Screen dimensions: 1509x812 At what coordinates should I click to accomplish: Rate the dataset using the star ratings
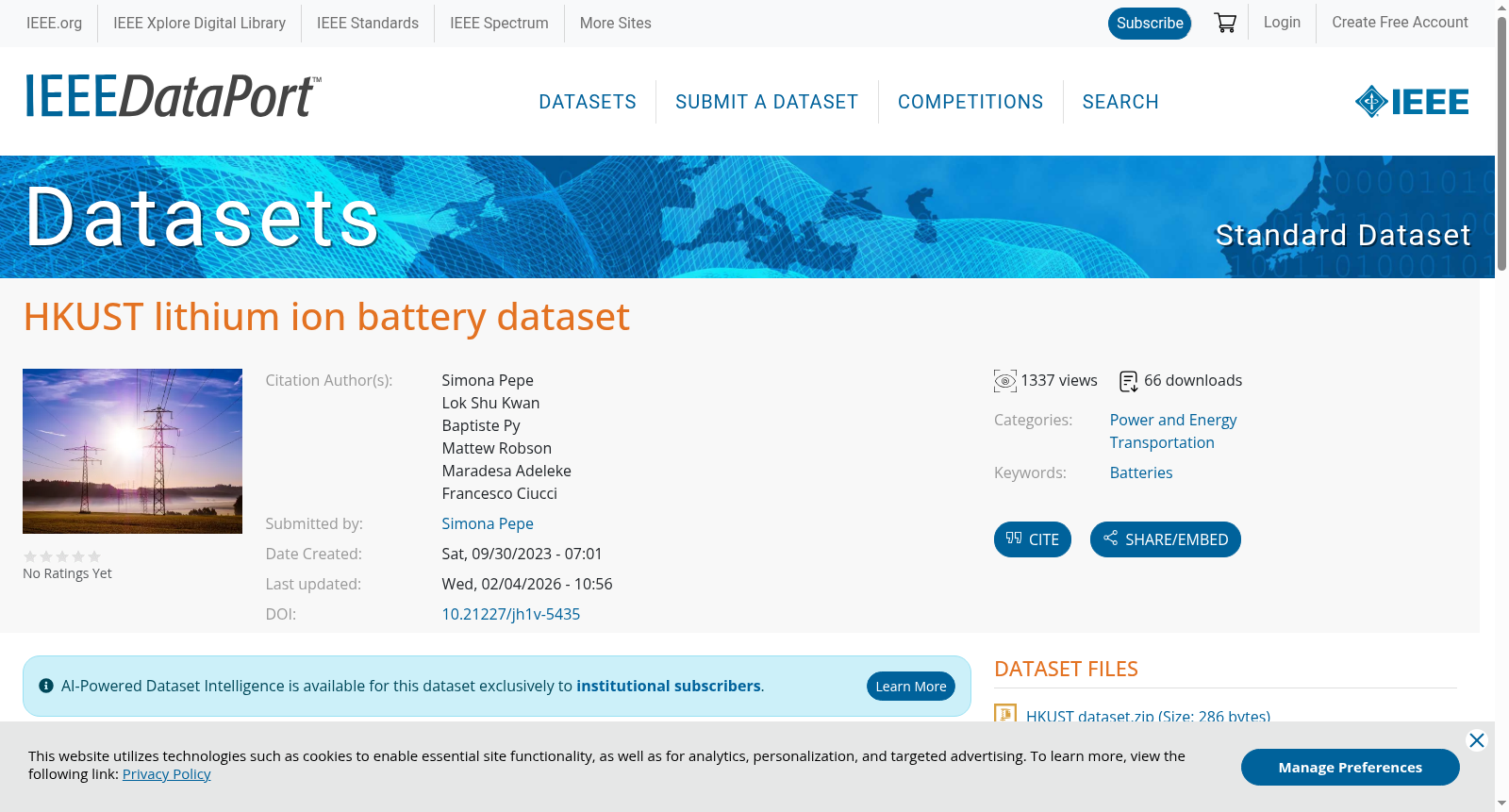pos(62,556)
